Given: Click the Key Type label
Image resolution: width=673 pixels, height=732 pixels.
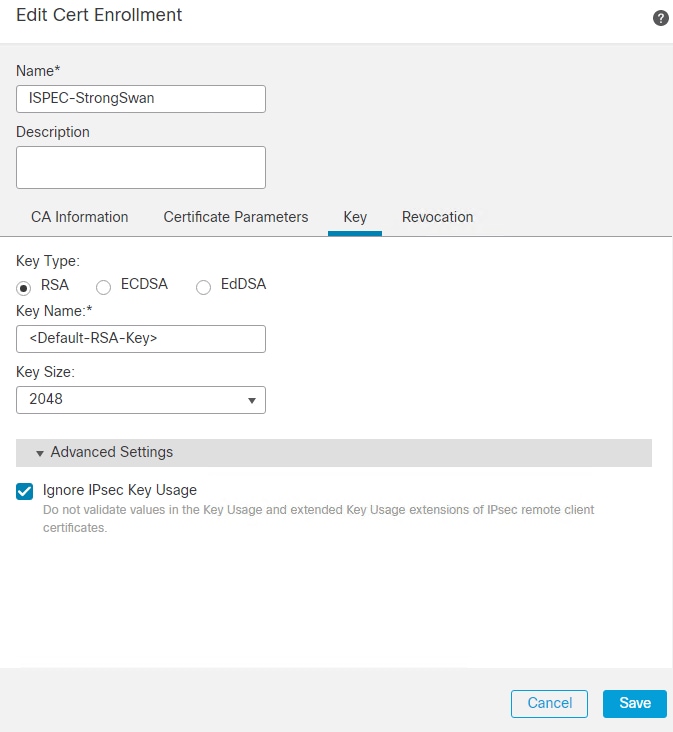Looking at the screenshot, I should (48, 261).
